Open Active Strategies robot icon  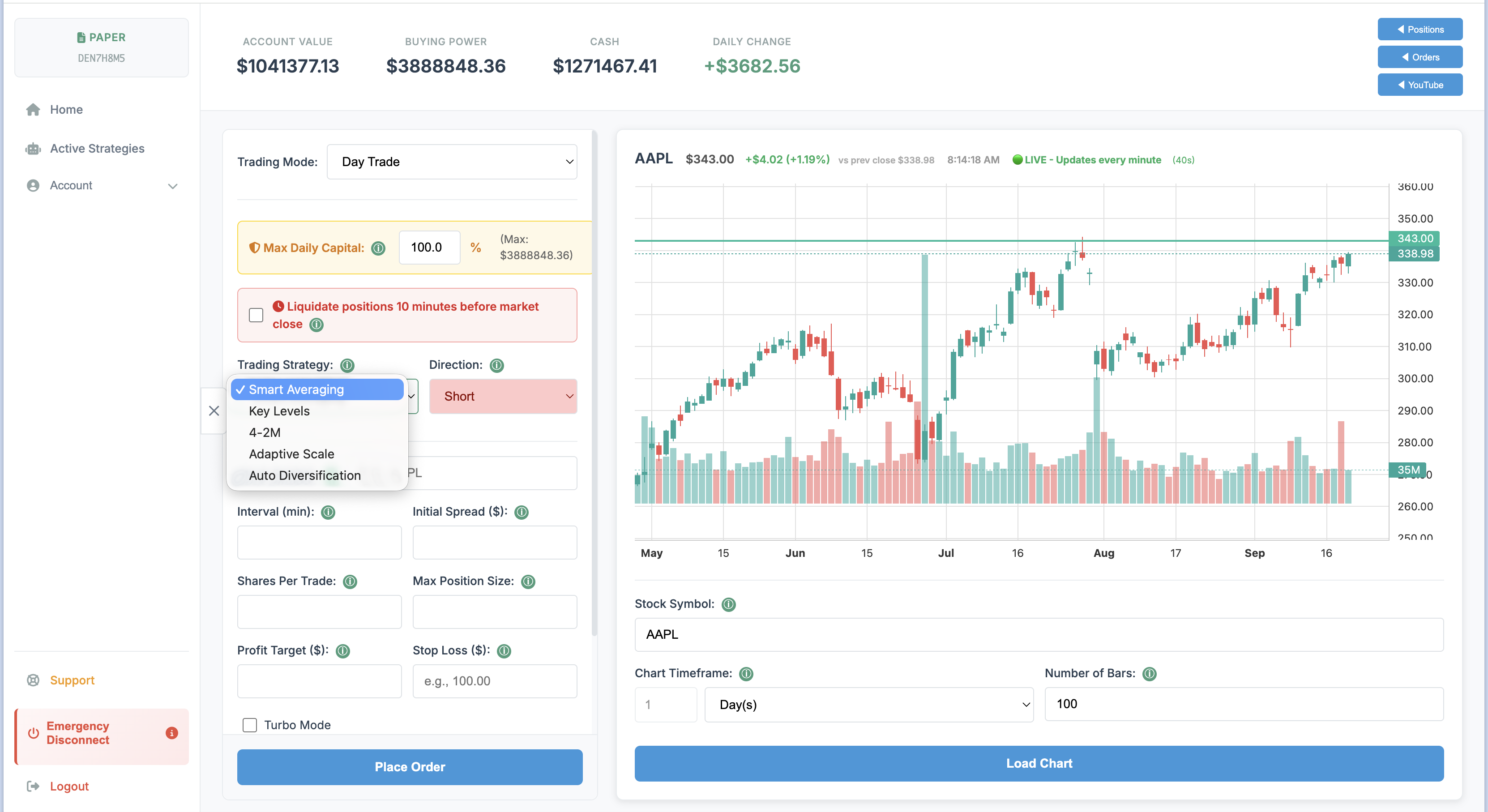(33, 149)
